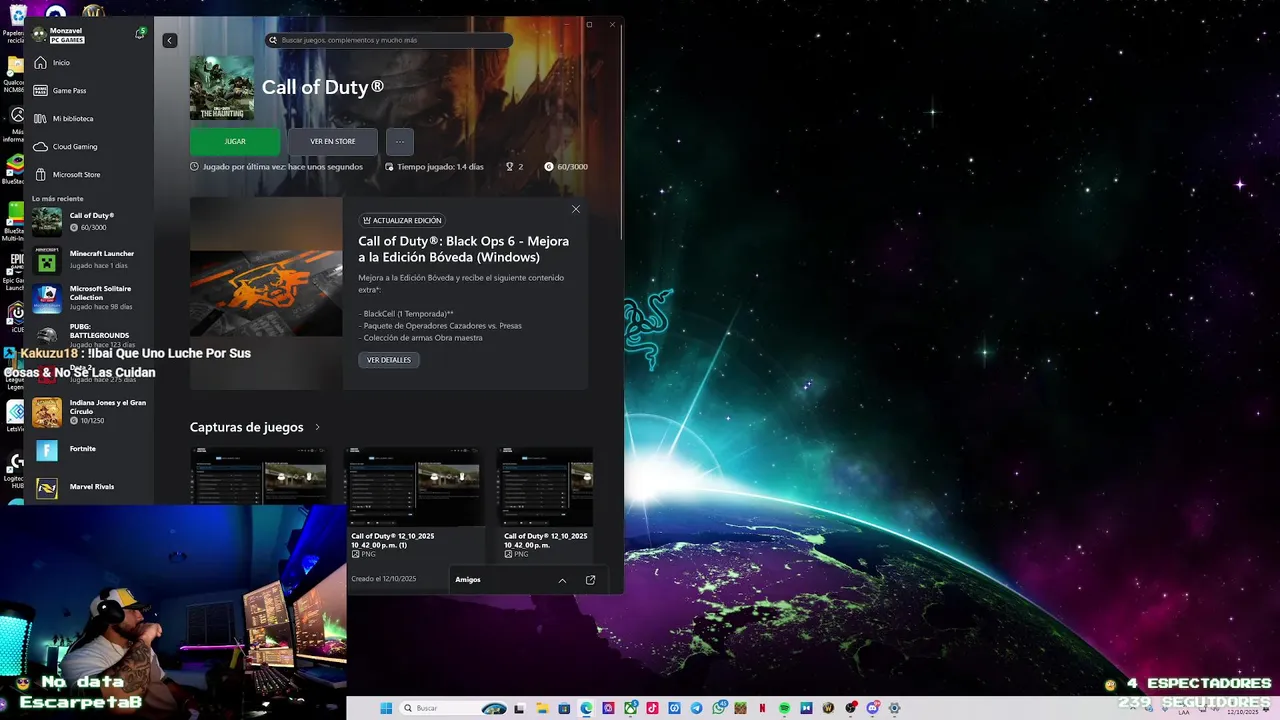Select Marvel Rivals in recent list
The image size is (1280, 720).
(x=90, y=487)
